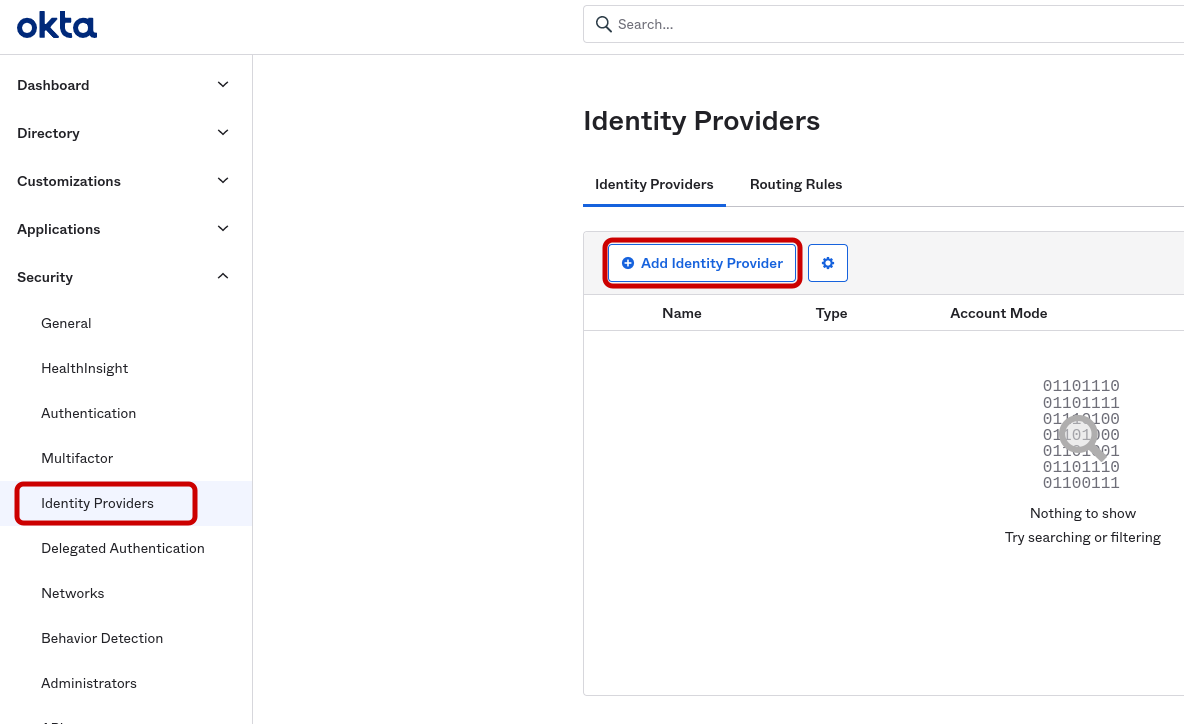This screenshot has height=724, width=1184.
Task: Click the Try searching or filtering text
Action: pyautogui.click(x=1083, y=538)
